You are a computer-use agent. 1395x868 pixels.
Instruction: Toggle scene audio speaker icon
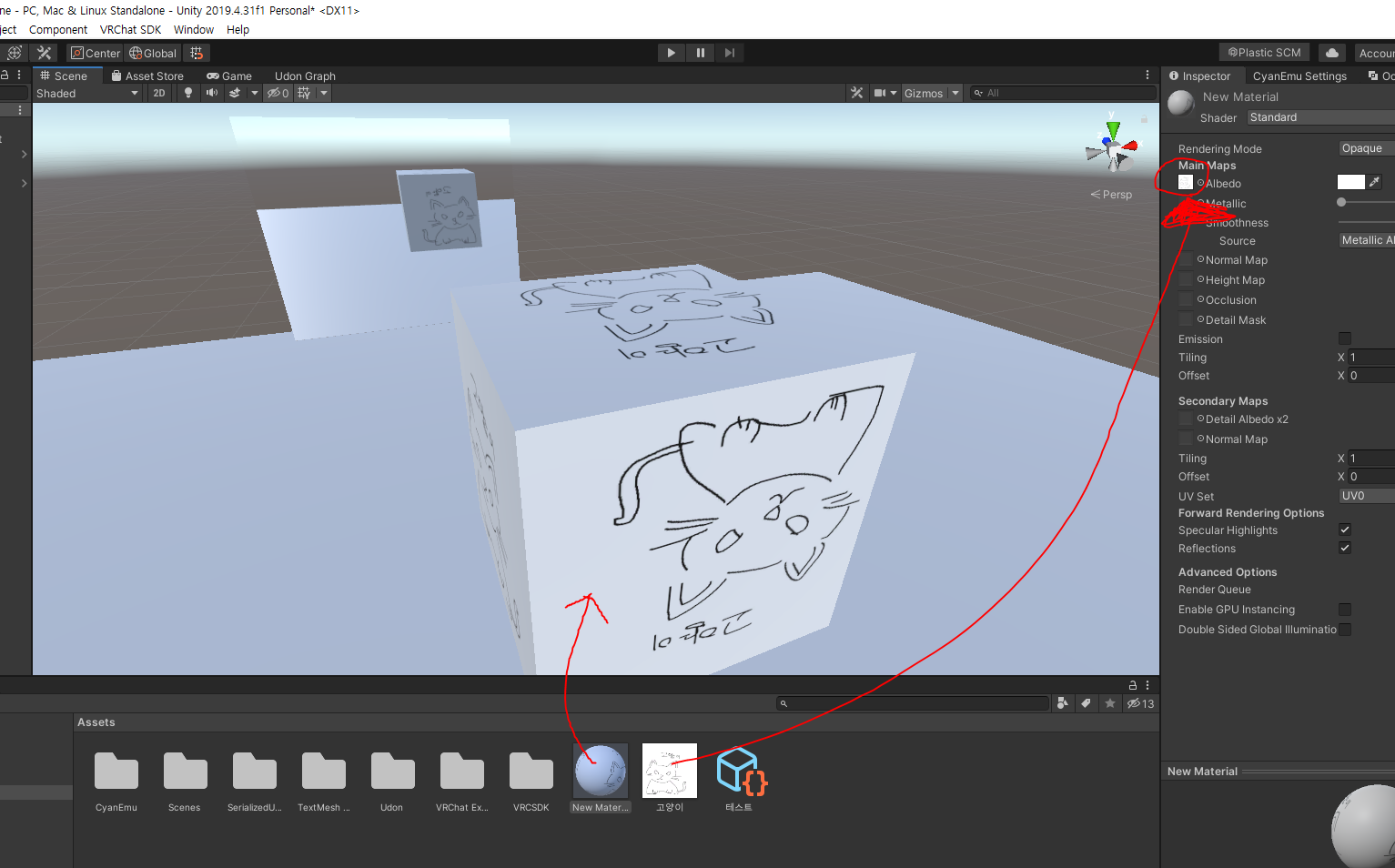(212, 93)
